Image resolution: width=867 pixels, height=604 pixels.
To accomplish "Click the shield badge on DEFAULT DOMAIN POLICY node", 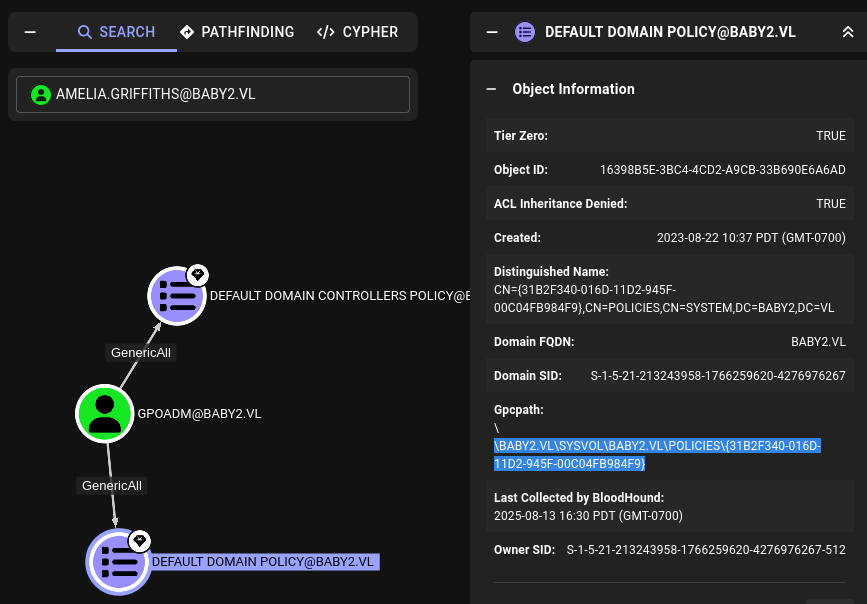I will pos(139,540).
